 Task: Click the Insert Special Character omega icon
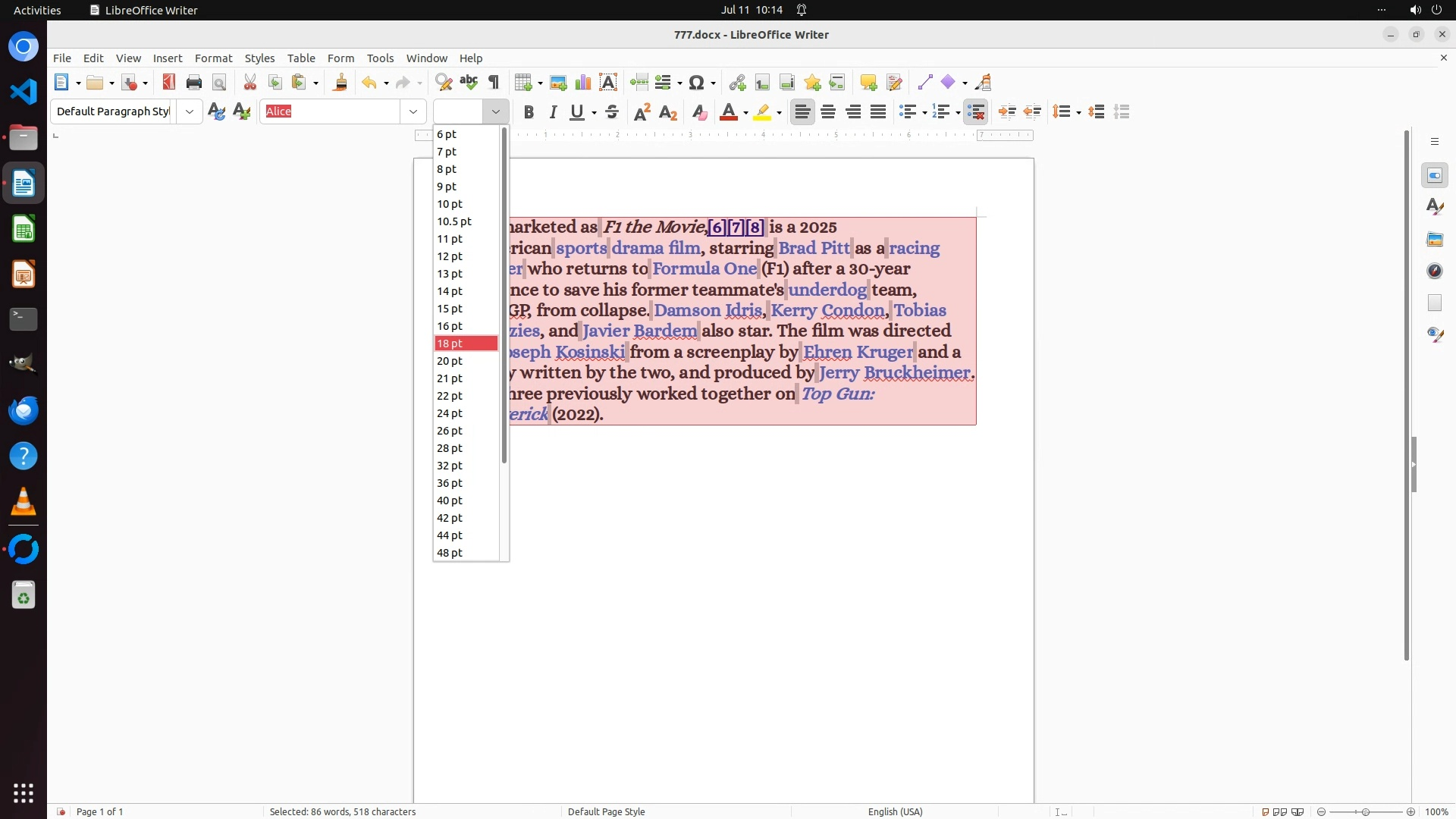[x=697, y=82]
